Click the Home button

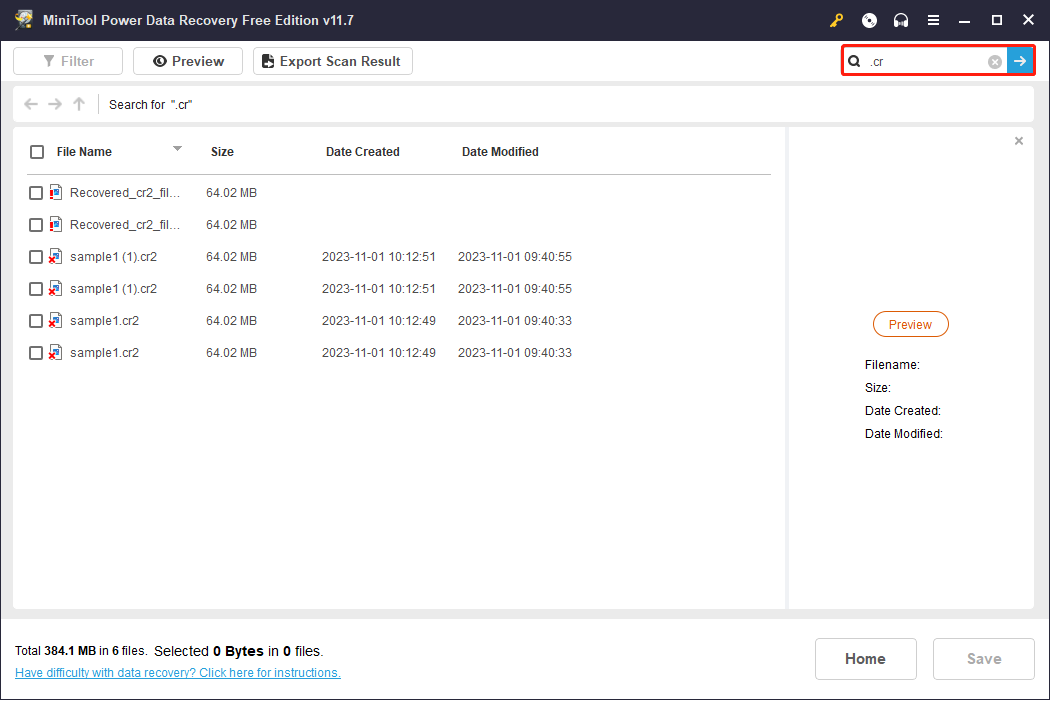click(x=865, y=659)
